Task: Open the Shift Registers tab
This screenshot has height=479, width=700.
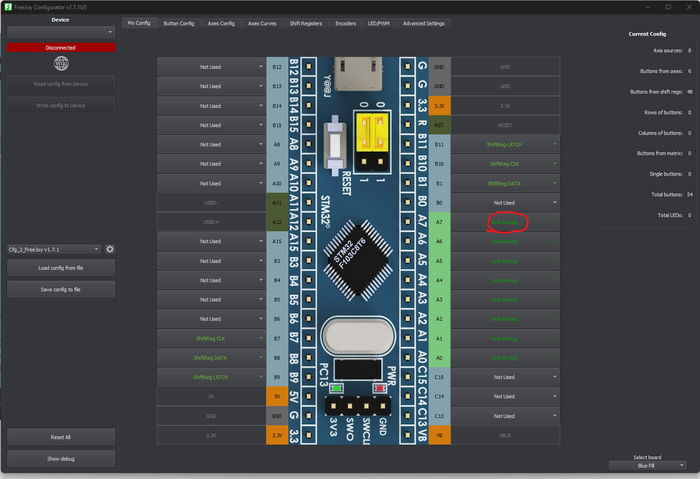Action: [x=306, y=22]
